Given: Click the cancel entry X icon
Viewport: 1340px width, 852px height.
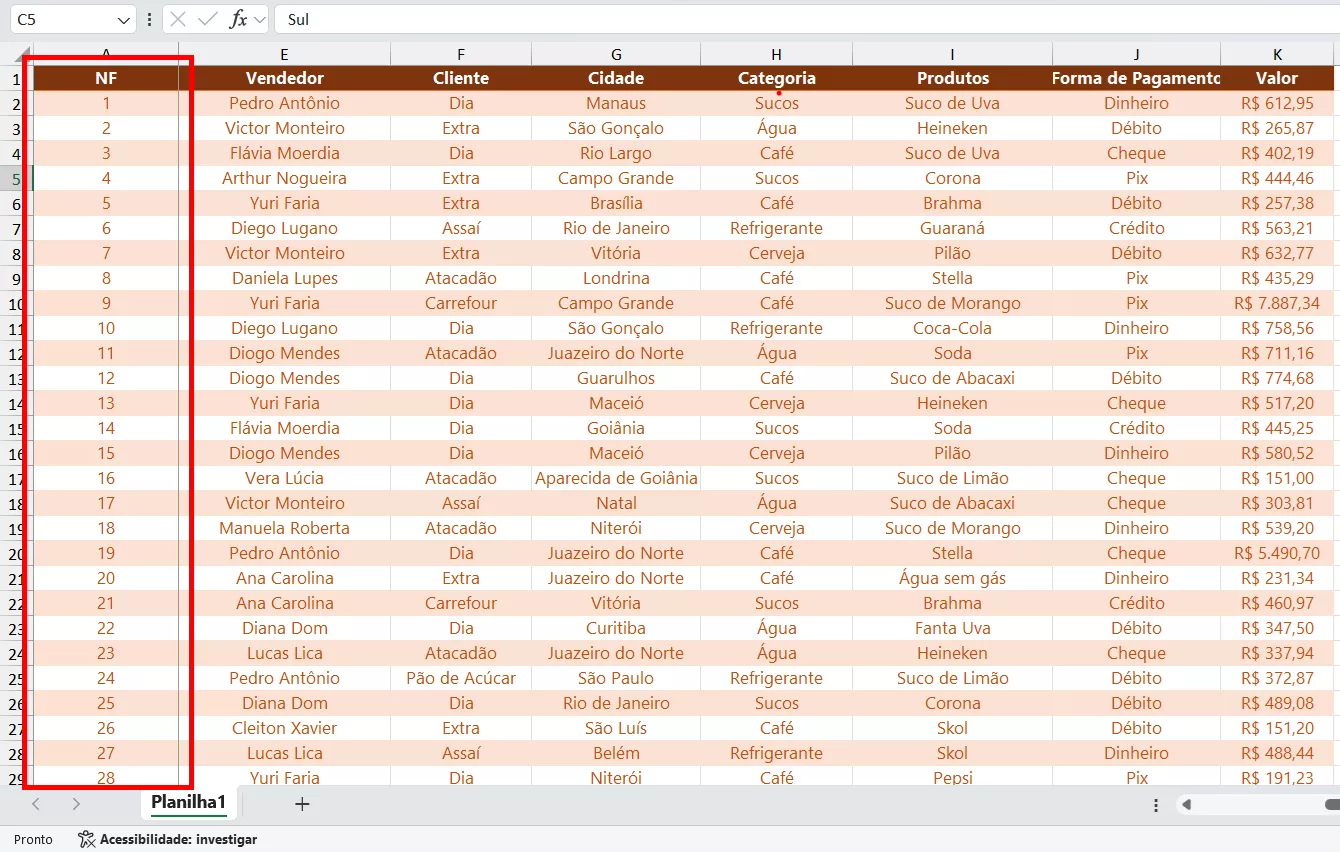Looking at the screenshot, I should 178,20.
